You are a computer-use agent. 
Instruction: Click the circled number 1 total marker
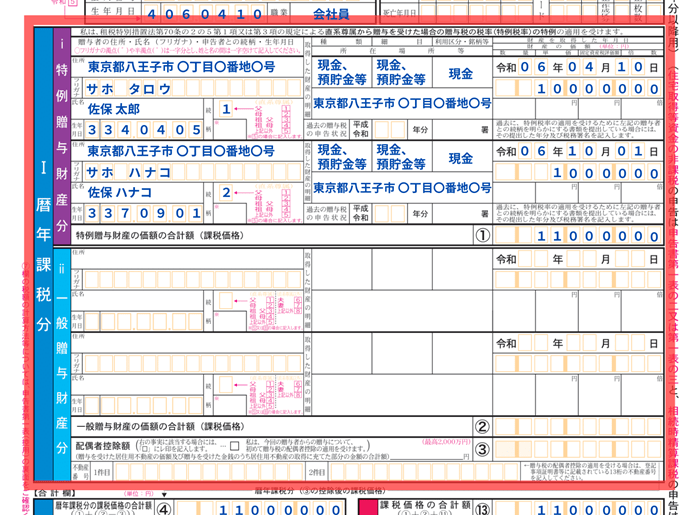[x=481, y=236]
